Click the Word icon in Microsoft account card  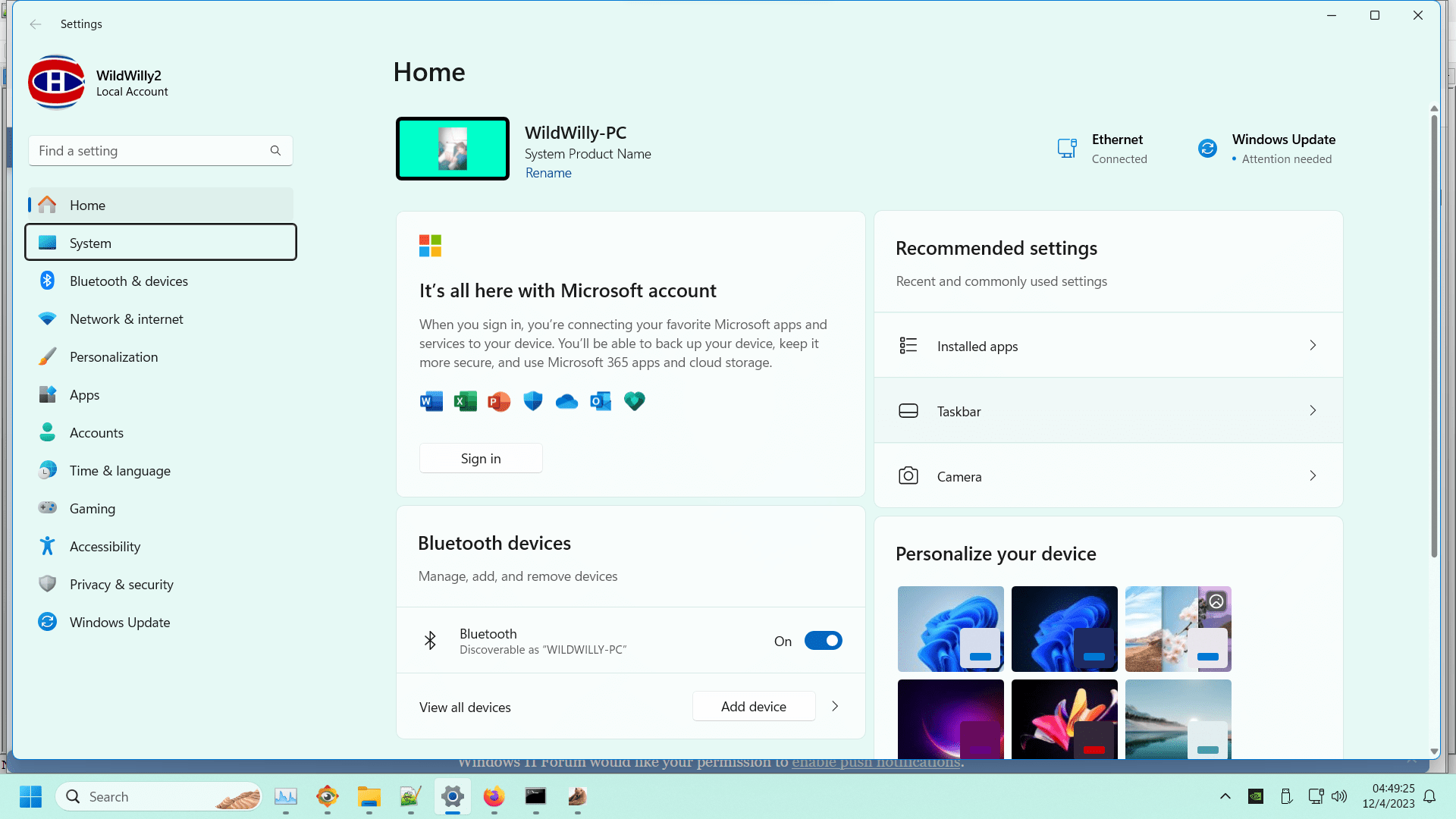coord(431,401)
